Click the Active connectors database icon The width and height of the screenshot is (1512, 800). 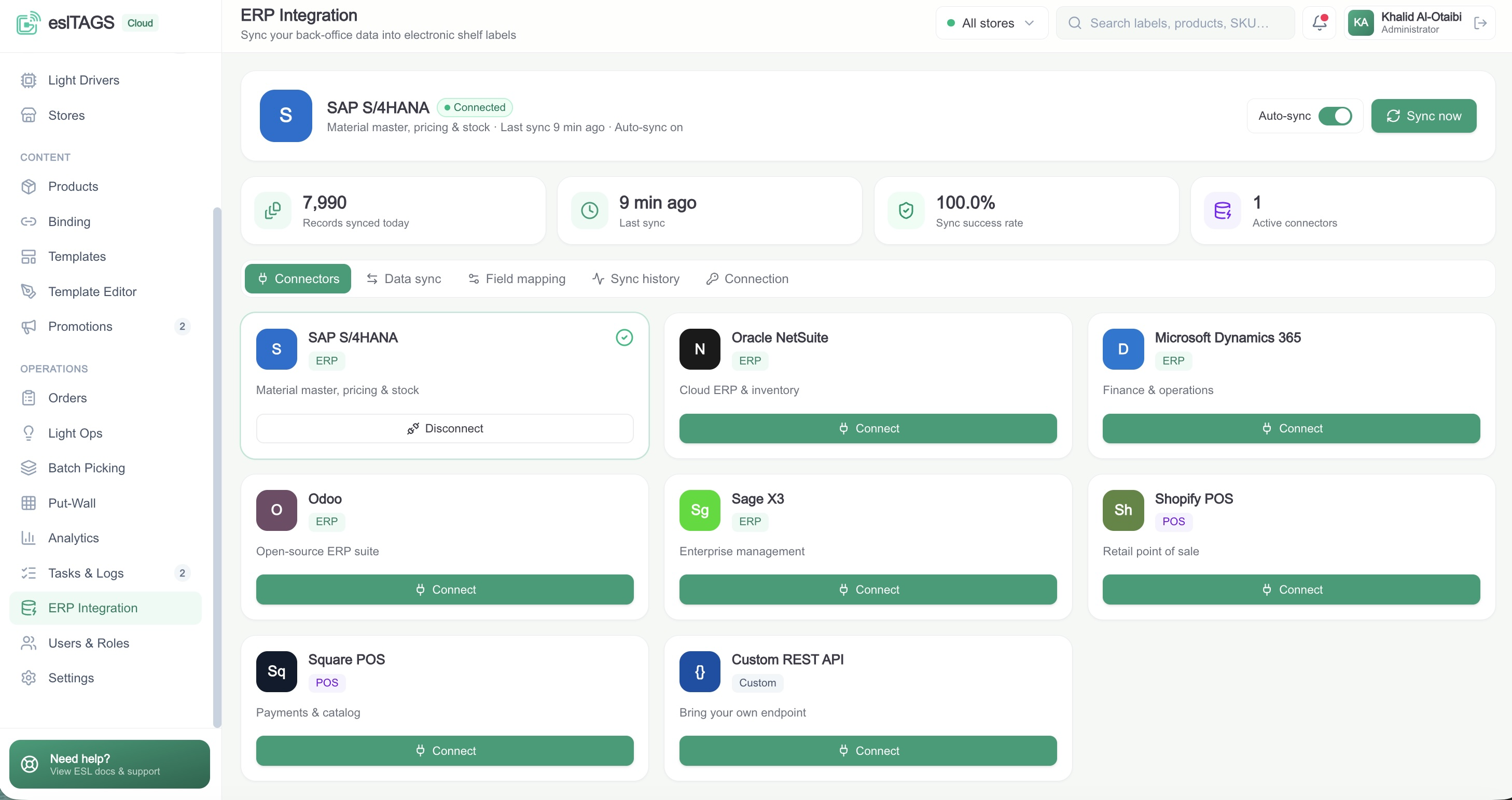point(1223,210)
